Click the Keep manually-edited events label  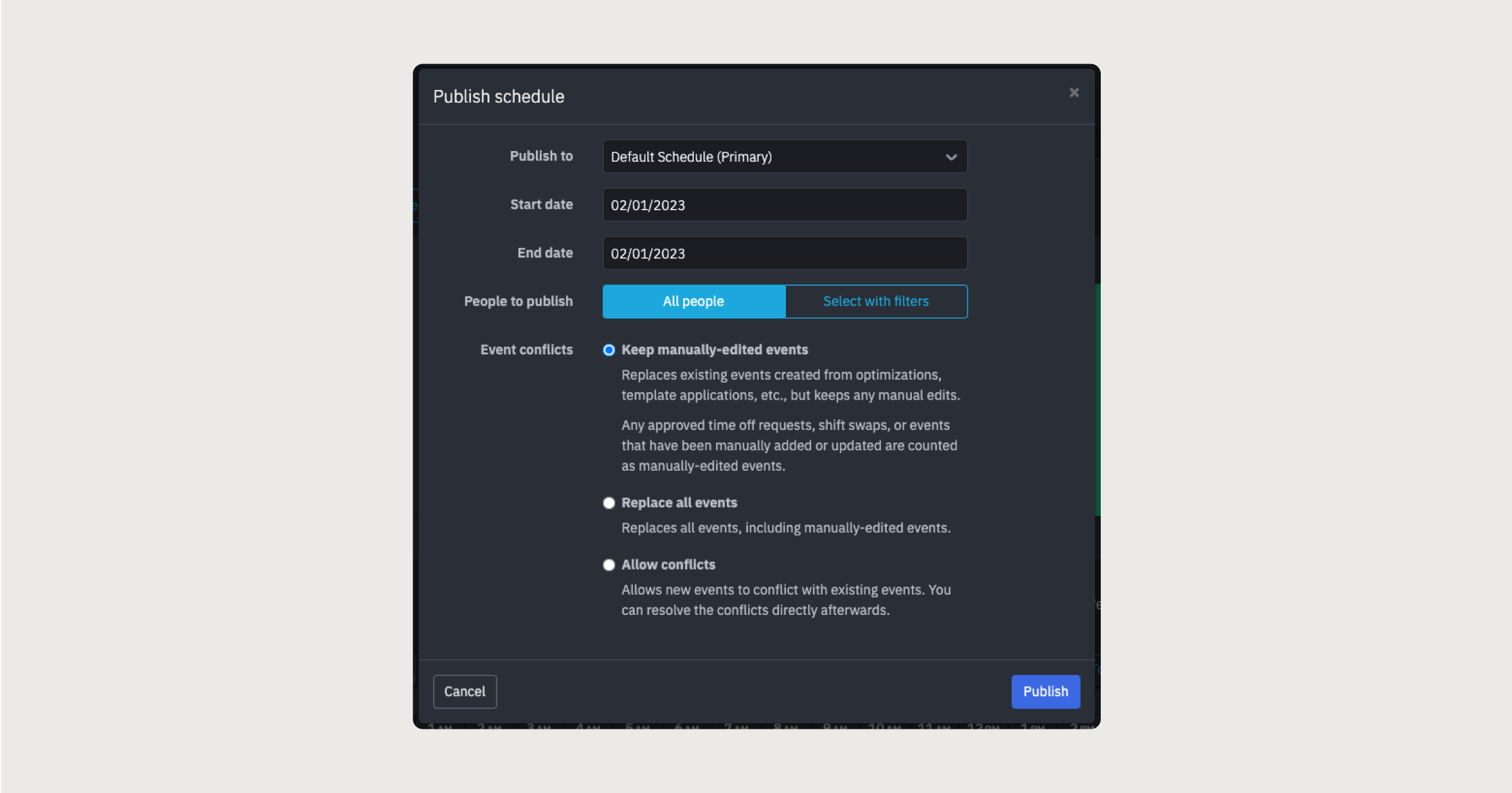click(714, 350)
